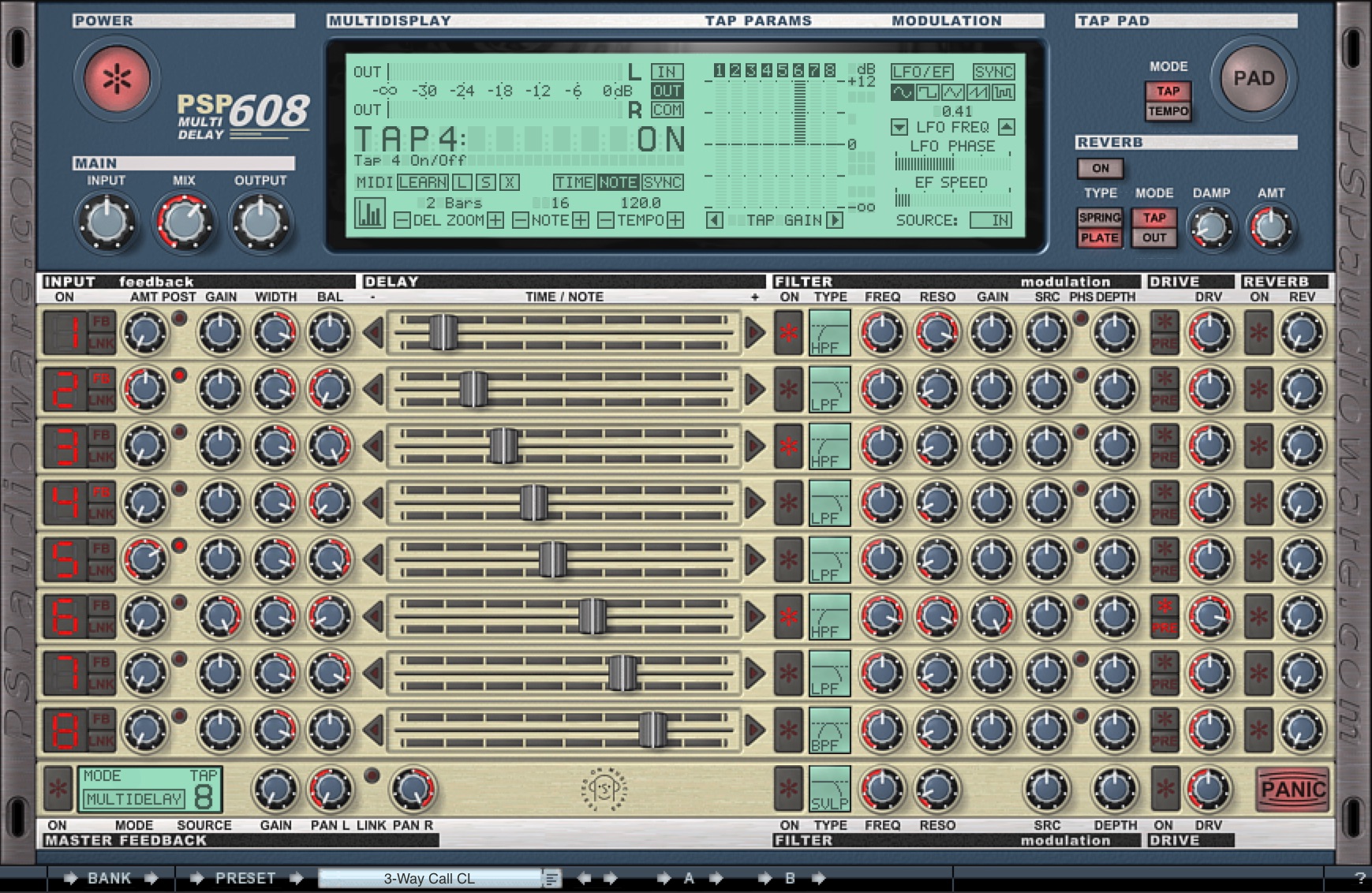Image resolution: width=1372 pixels, height=893 pixels.
Task: Go to the next preset arrow
Action: coord(611,878)
